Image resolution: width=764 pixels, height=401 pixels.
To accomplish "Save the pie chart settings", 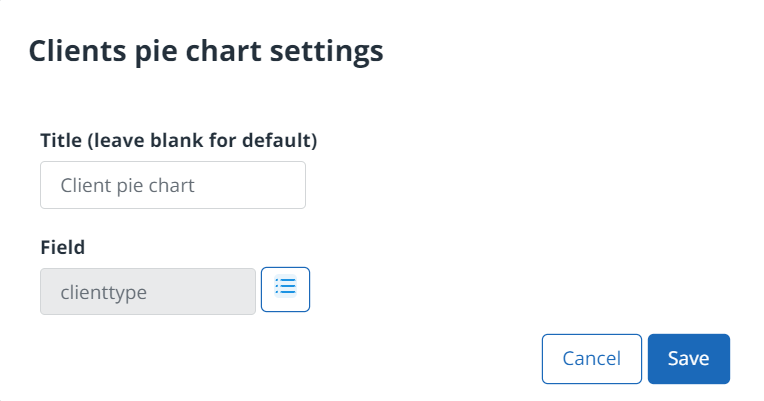I will (x=688, y=359).
